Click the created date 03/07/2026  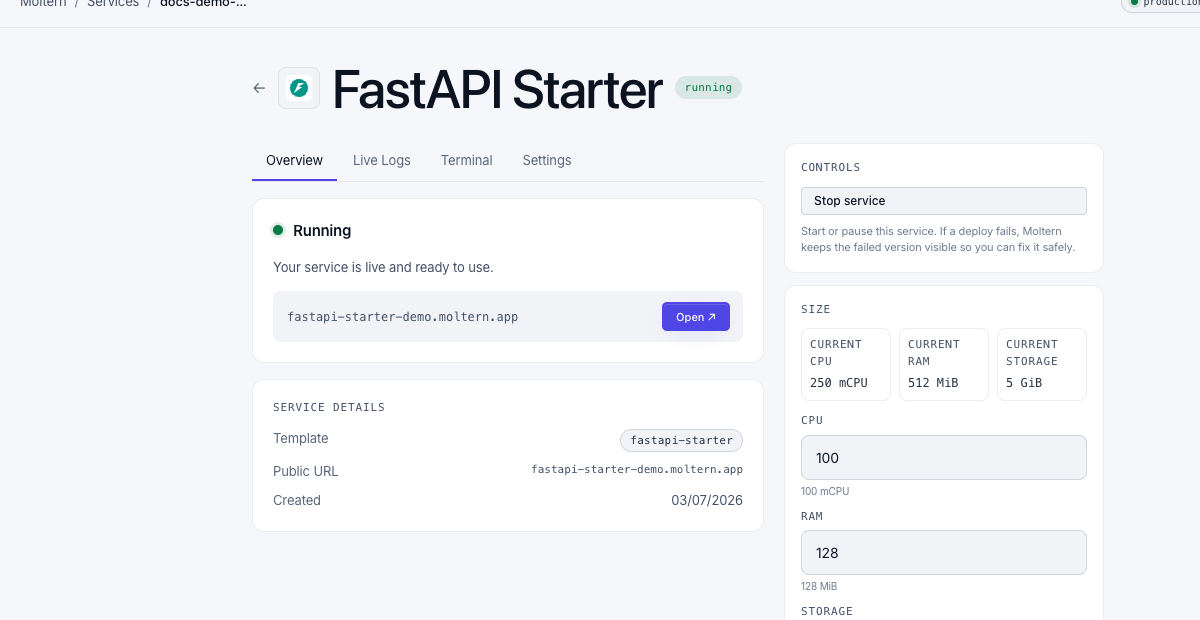tap(707, 500)
